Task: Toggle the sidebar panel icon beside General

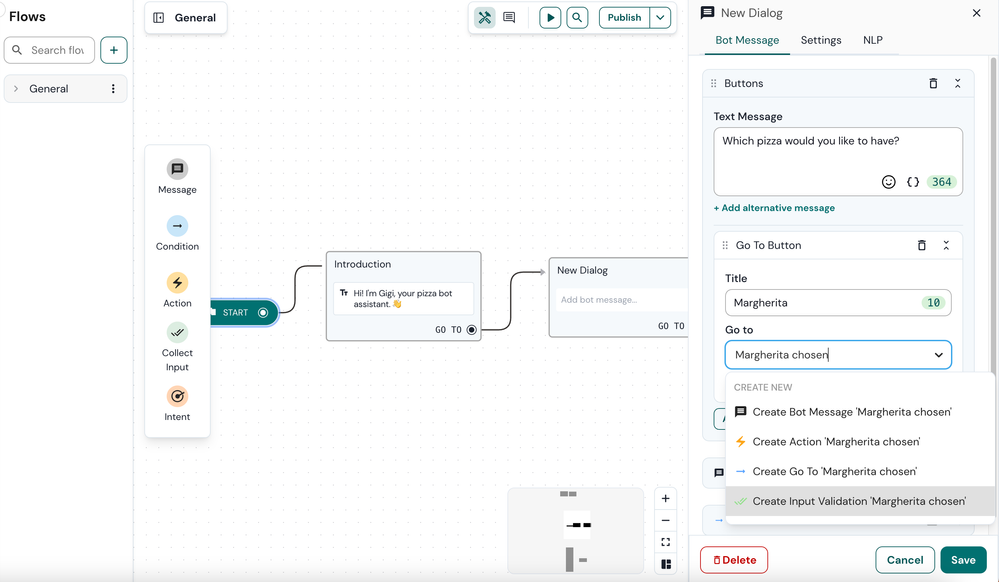Action: pyautogui.click(x=159, y=18)
